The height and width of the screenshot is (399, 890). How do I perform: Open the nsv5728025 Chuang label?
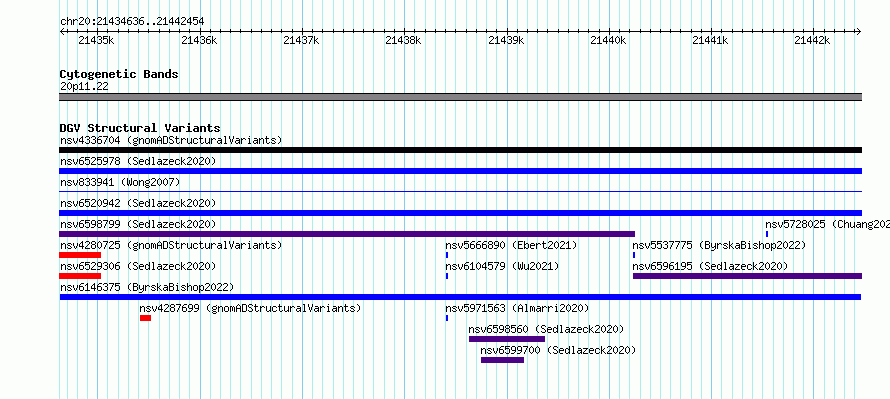click(x=827, y=224)
